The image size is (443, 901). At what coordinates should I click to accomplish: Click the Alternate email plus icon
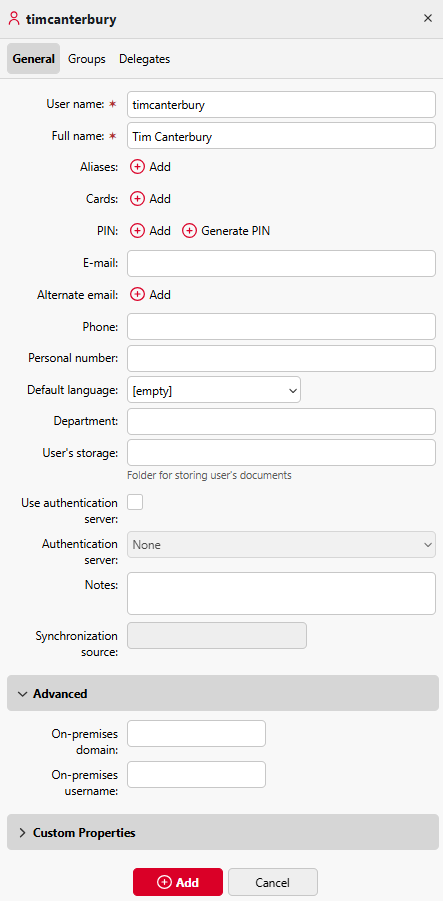[x=137, y=295]
